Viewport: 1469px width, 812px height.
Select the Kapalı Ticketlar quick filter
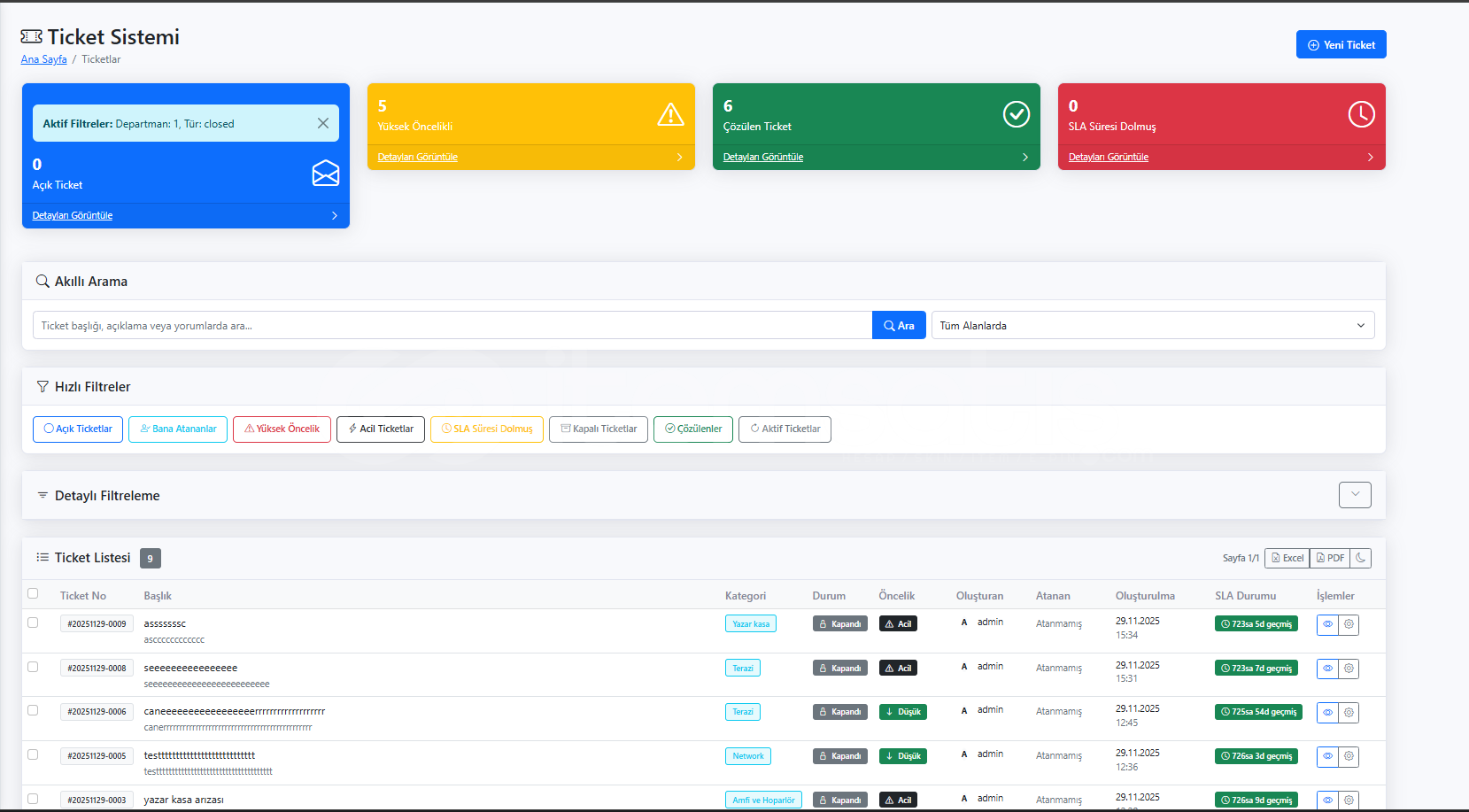(x=599, y=429)
